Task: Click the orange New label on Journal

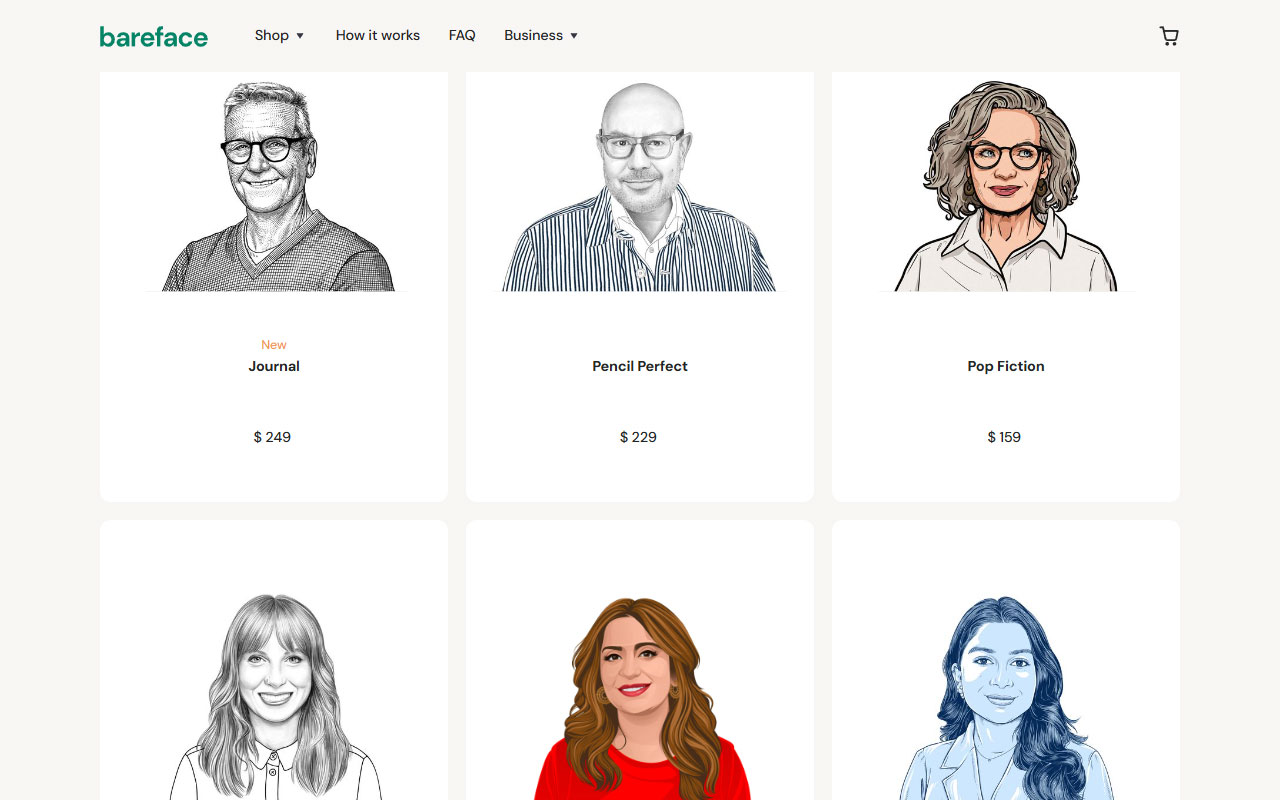Action: (274, 345)
